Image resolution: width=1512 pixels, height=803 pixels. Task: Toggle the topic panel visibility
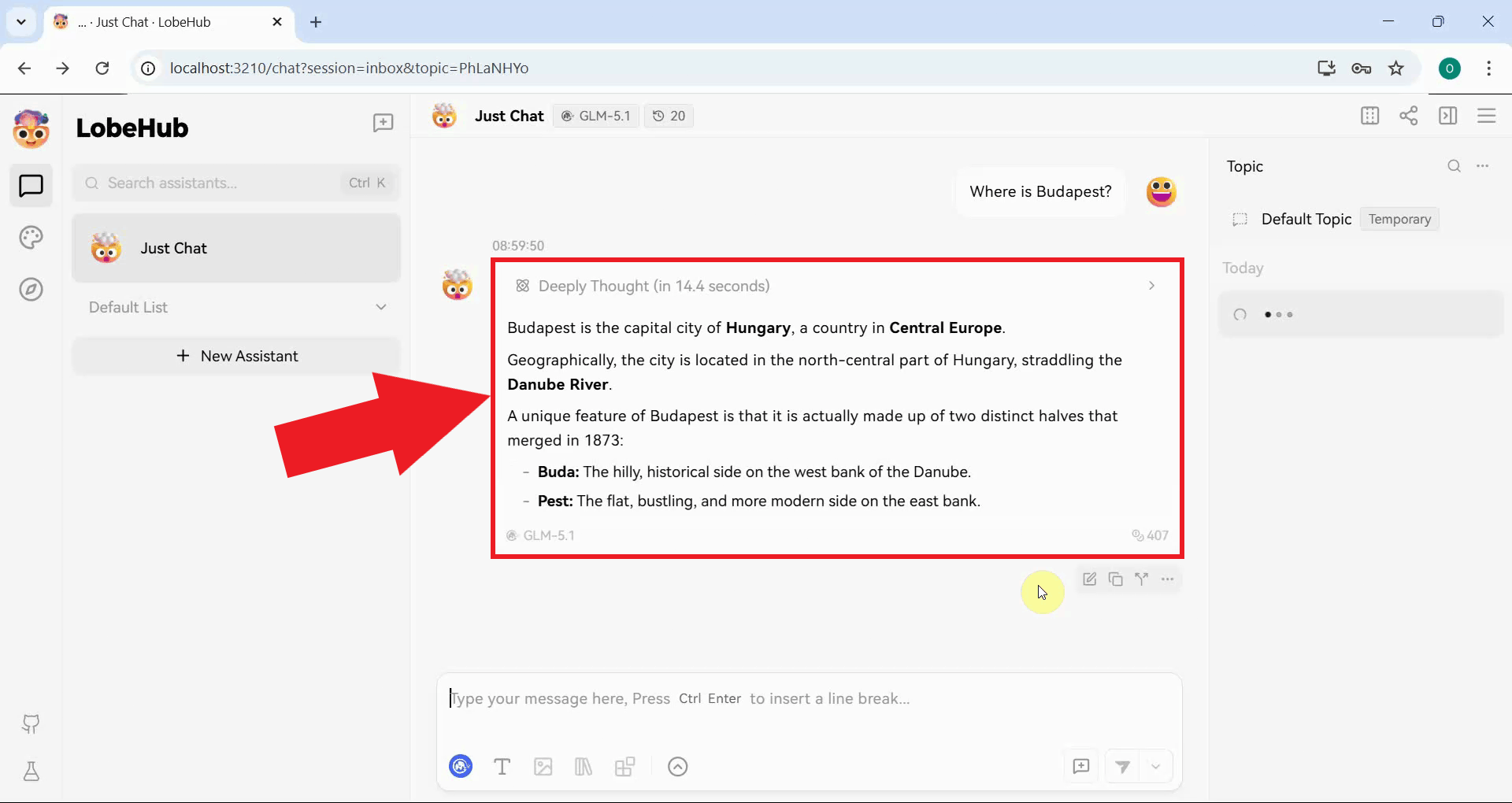point(1447,116)
